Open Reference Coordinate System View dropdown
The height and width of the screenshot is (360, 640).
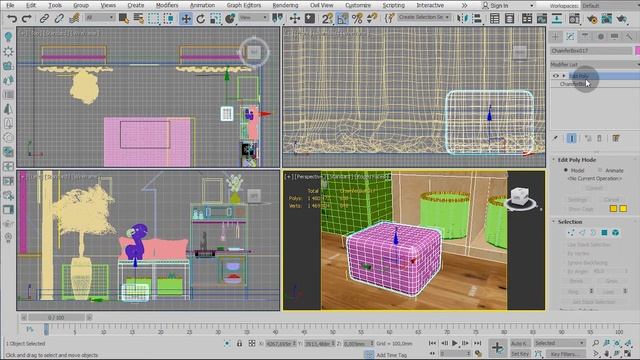pyautogui.click(x=253, y=18)
